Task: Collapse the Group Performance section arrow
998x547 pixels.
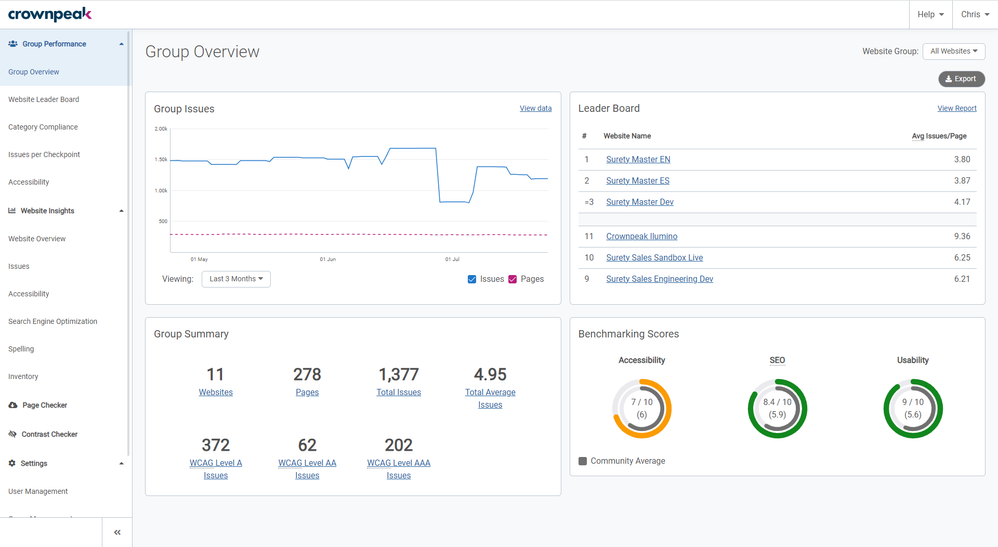Action: coord(122,44)
